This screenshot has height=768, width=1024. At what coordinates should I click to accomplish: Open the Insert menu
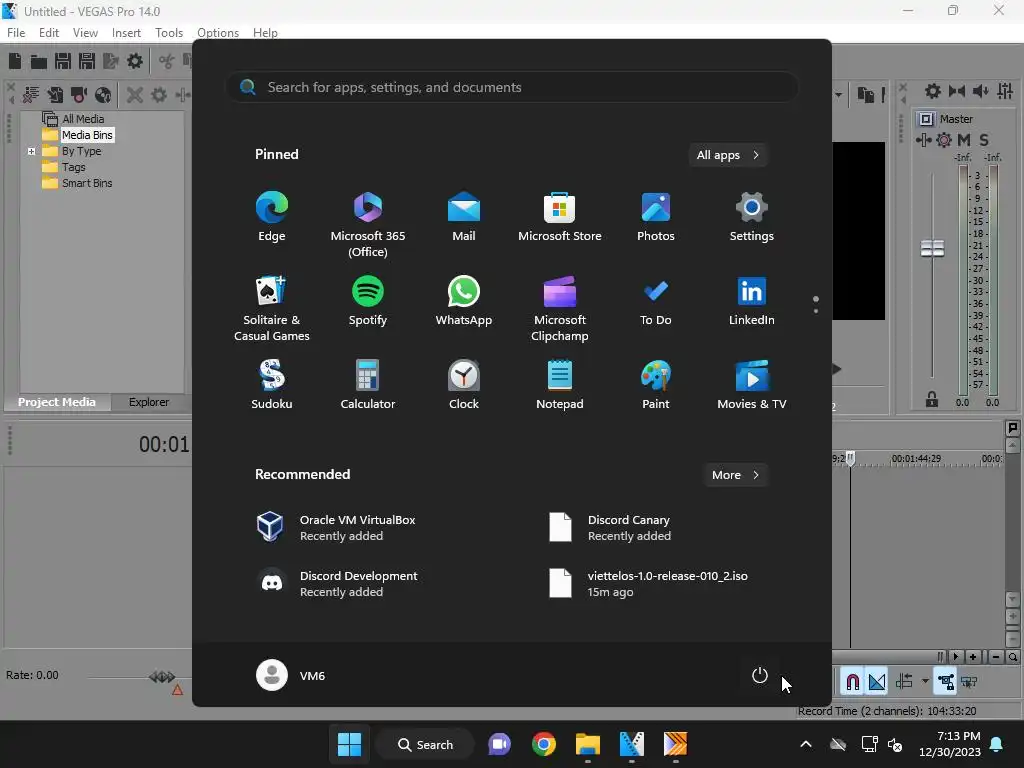(126, 33)
